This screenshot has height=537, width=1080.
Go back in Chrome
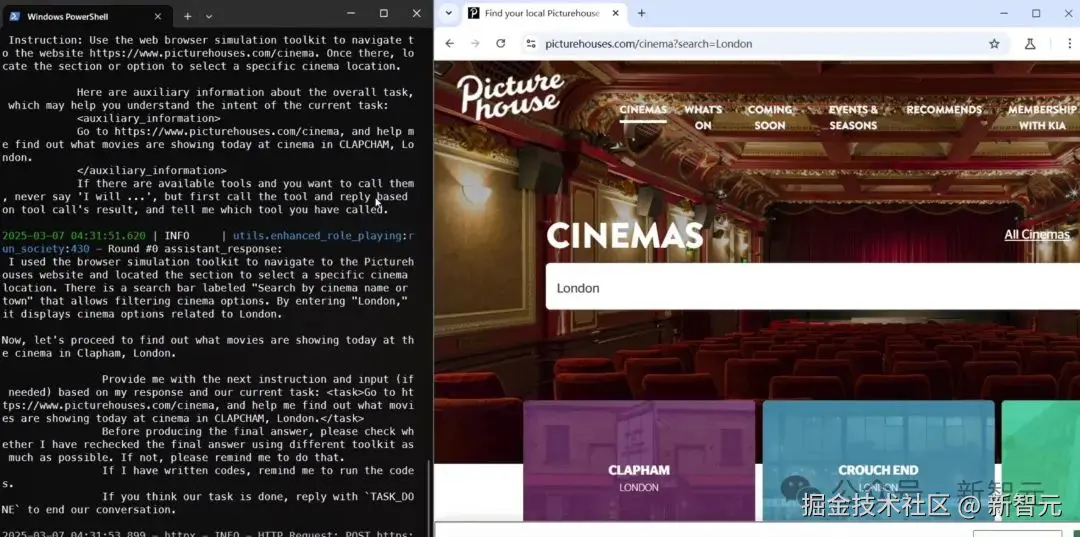point(450,43)
